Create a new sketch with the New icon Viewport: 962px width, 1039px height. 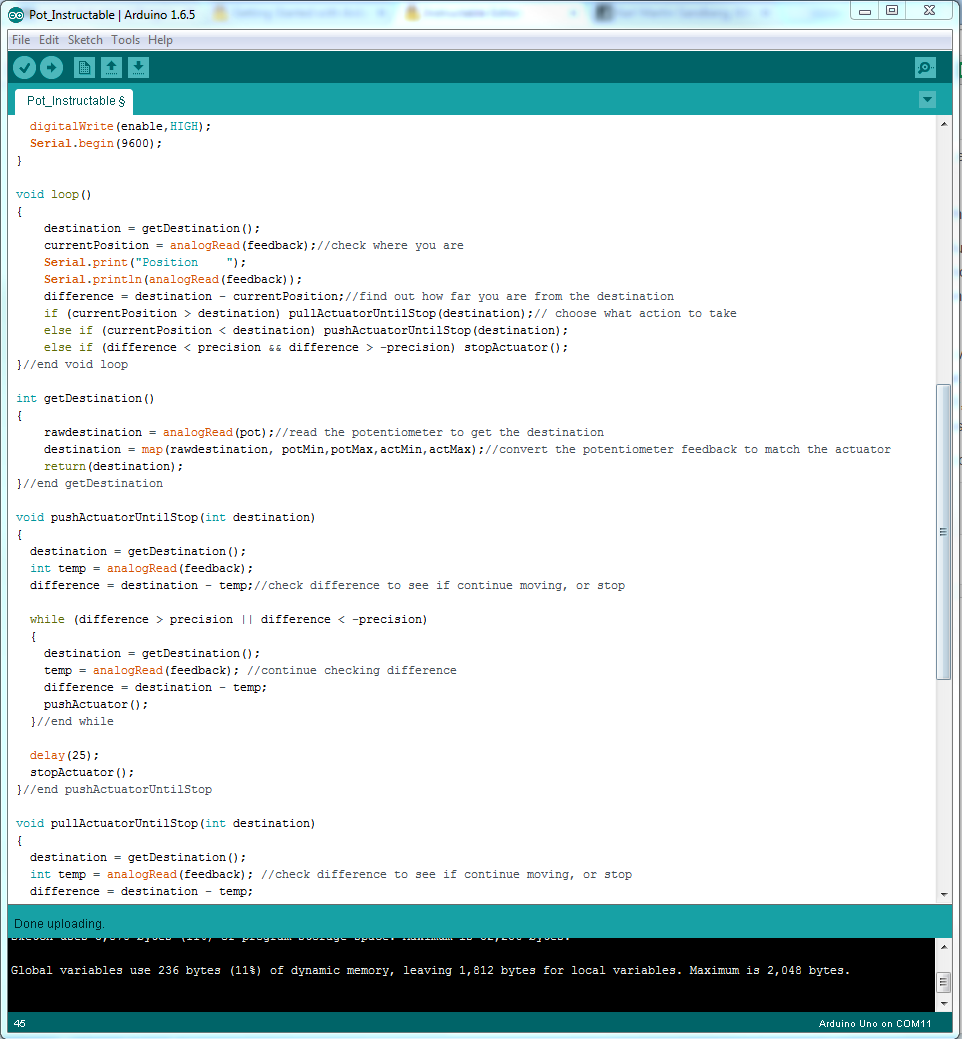pos(84,68)
